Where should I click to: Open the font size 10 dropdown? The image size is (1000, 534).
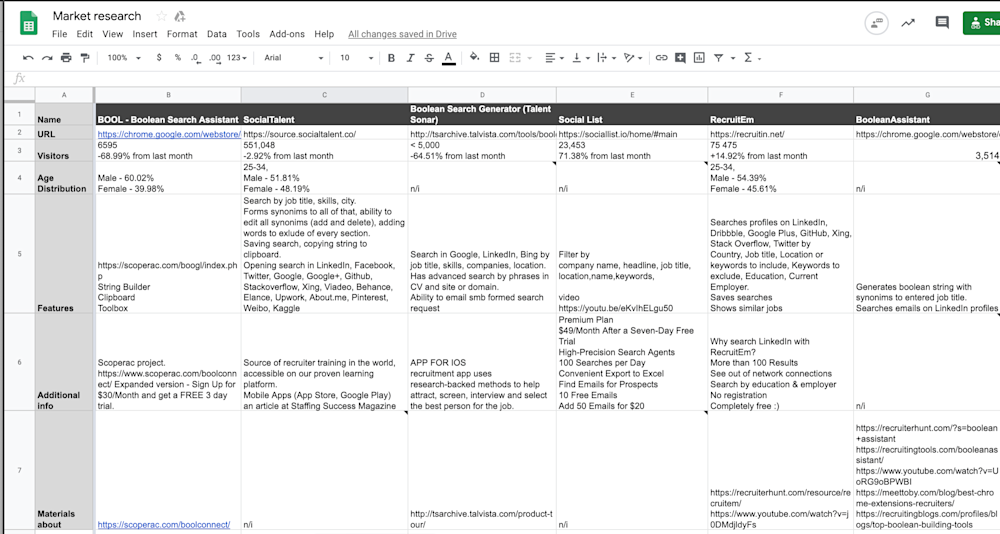357,58
